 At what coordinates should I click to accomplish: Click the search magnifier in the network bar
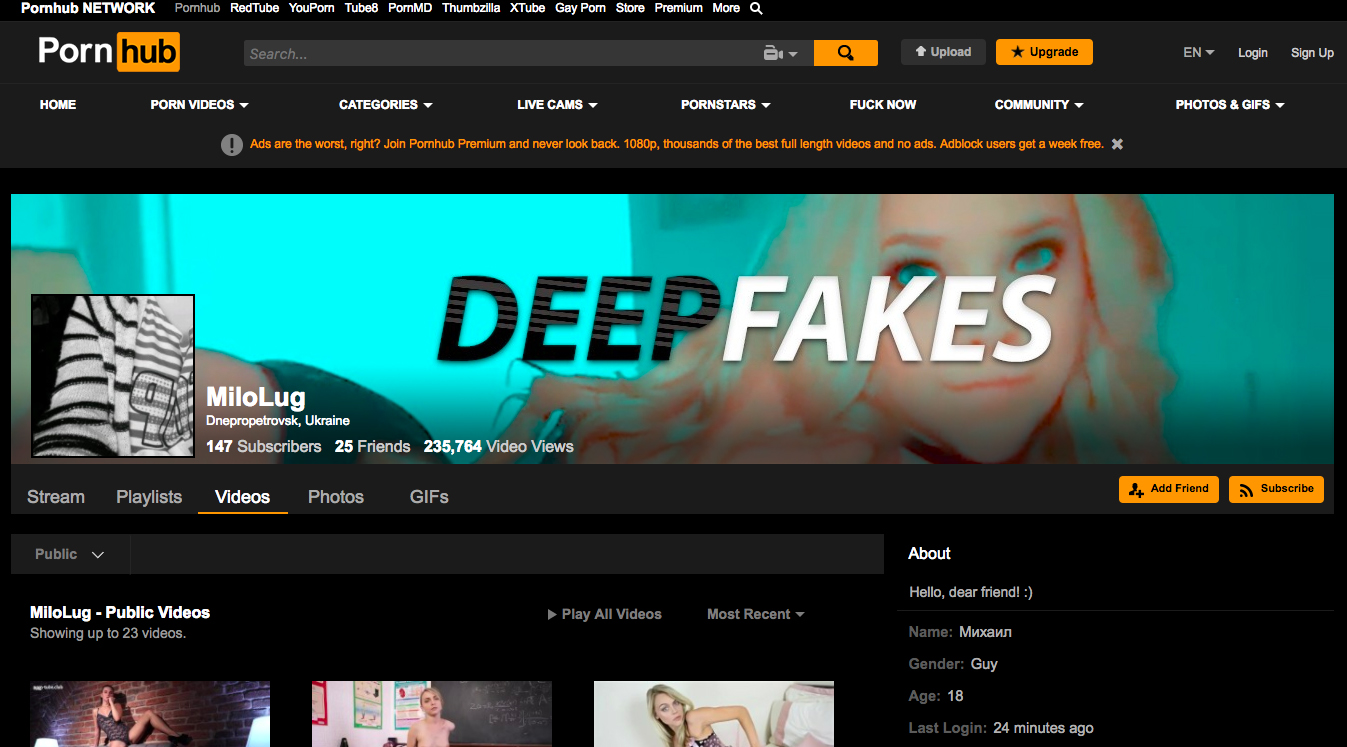pos(756,8)
